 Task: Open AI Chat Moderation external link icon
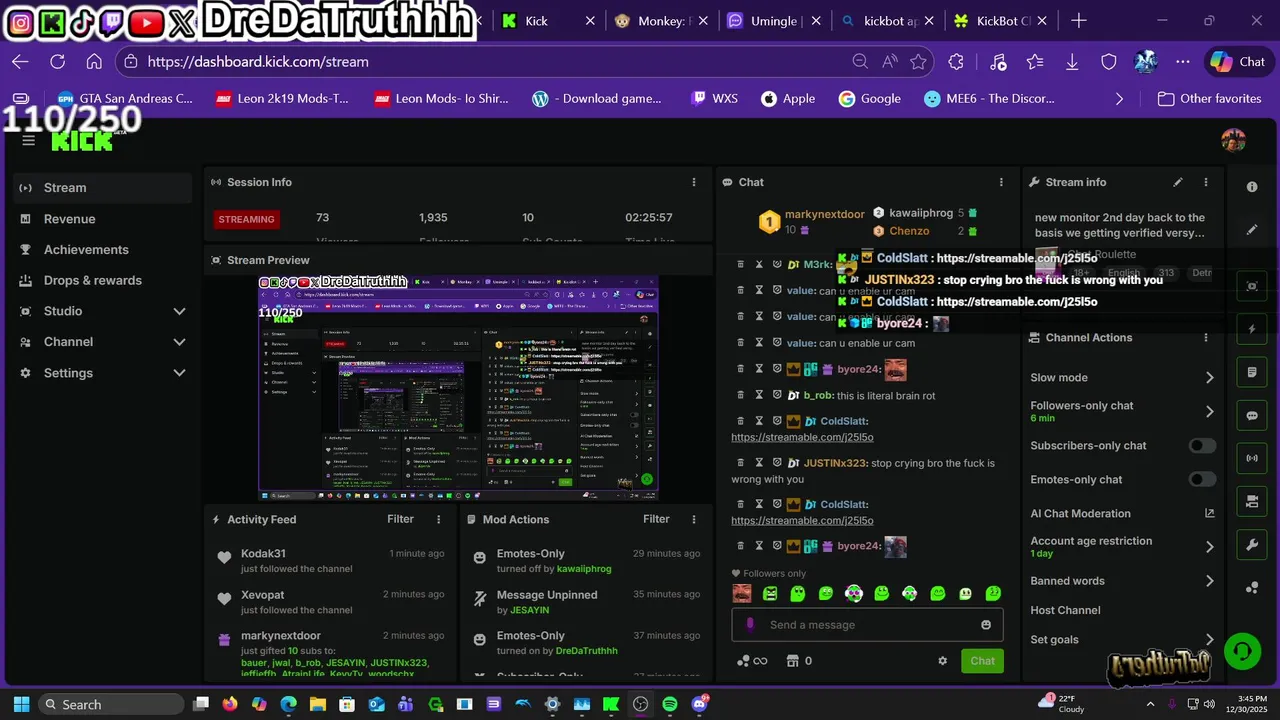click(x=1209, y=513)
